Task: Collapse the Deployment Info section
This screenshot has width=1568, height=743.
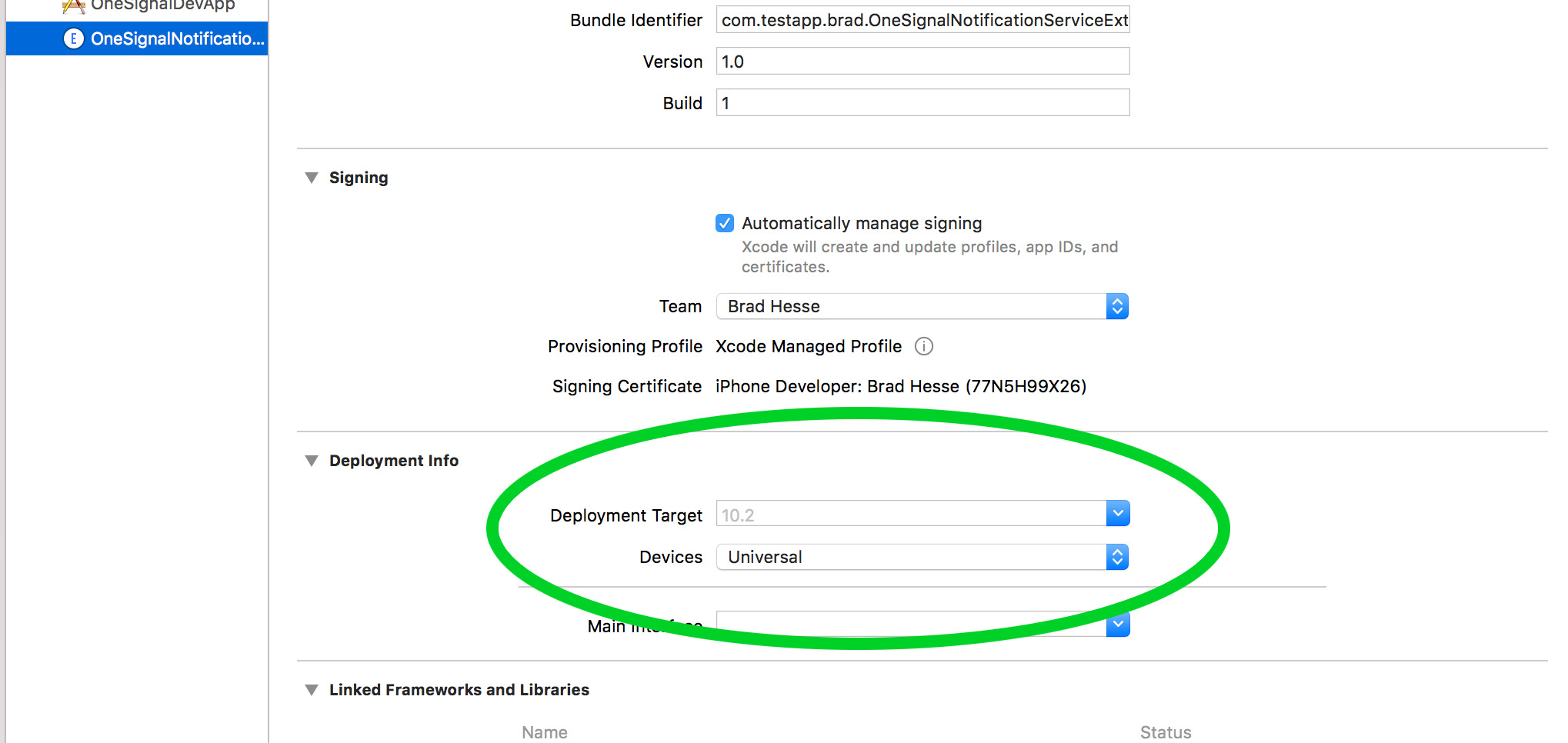Action: click(312, 461)
